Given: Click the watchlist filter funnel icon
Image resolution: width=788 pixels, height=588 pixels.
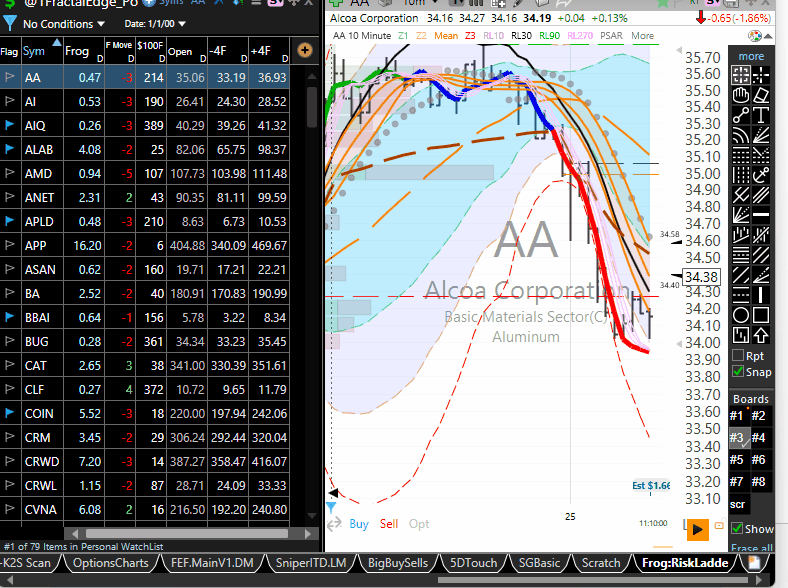Looking at the screenshot, I should point(10,23).
